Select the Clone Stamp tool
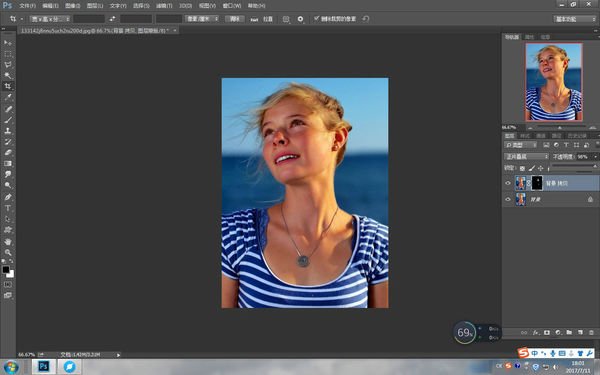Viewport: 600px width, 375px height. pos(8,130)
